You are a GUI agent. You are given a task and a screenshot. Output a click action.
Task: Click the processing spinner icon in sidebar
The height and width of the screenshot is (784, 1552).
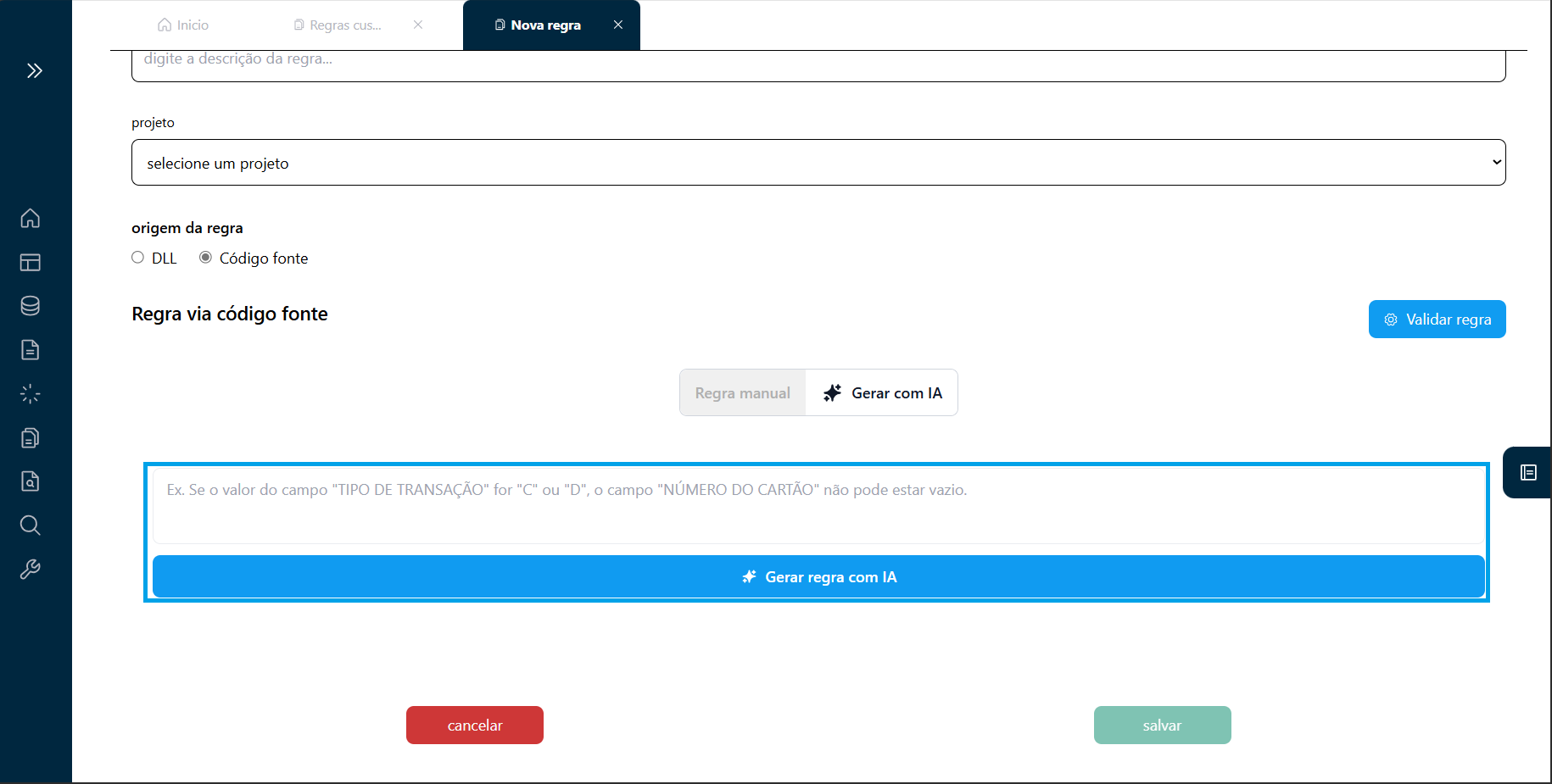(30, 393)
